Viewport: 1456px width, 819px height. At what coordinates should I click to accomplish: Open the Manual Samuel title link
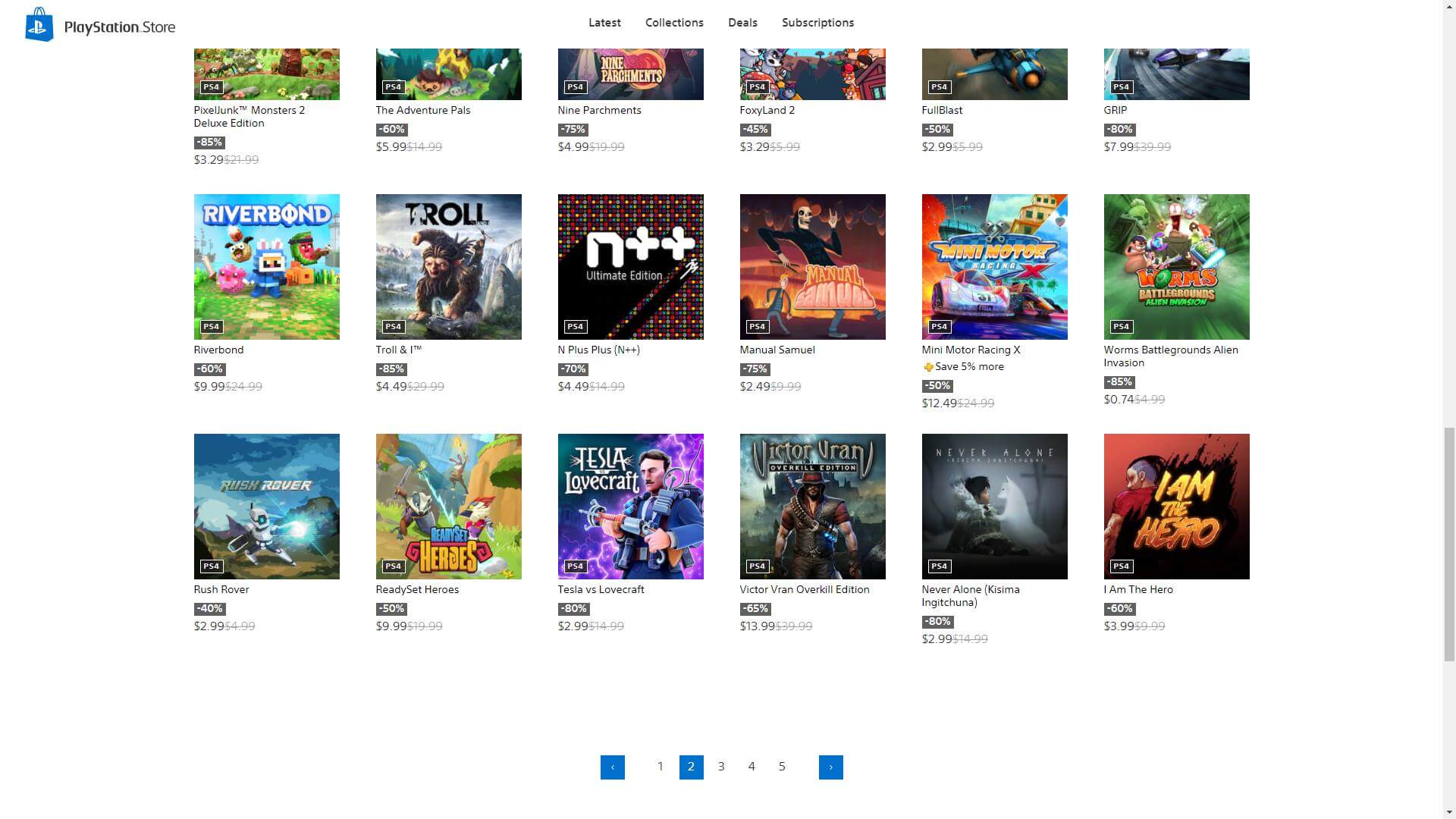(777, 350)
